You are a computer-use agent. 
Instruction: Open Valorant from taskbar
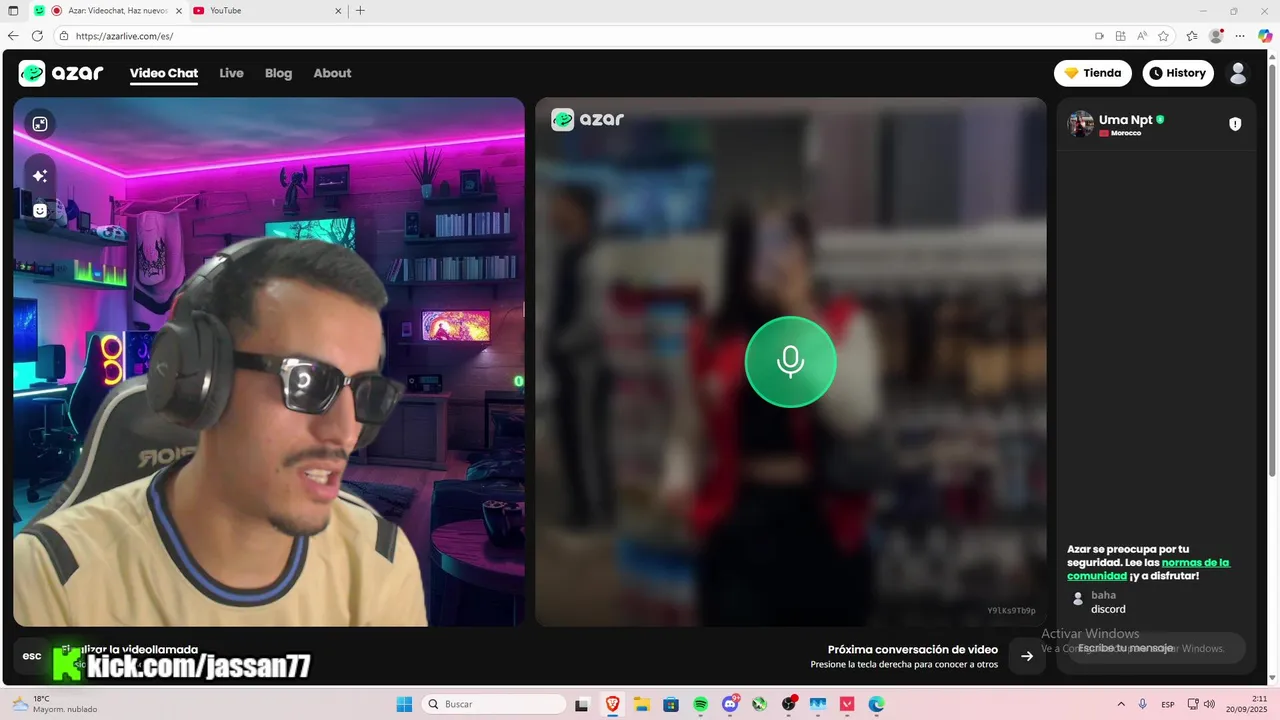[x=848, y=704]
